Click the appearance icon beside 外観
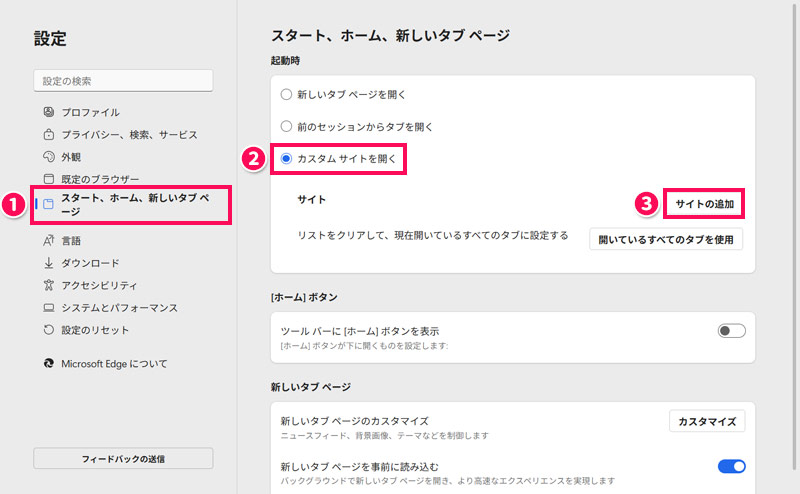The image size is (800, 494). [x=48, y=157]
